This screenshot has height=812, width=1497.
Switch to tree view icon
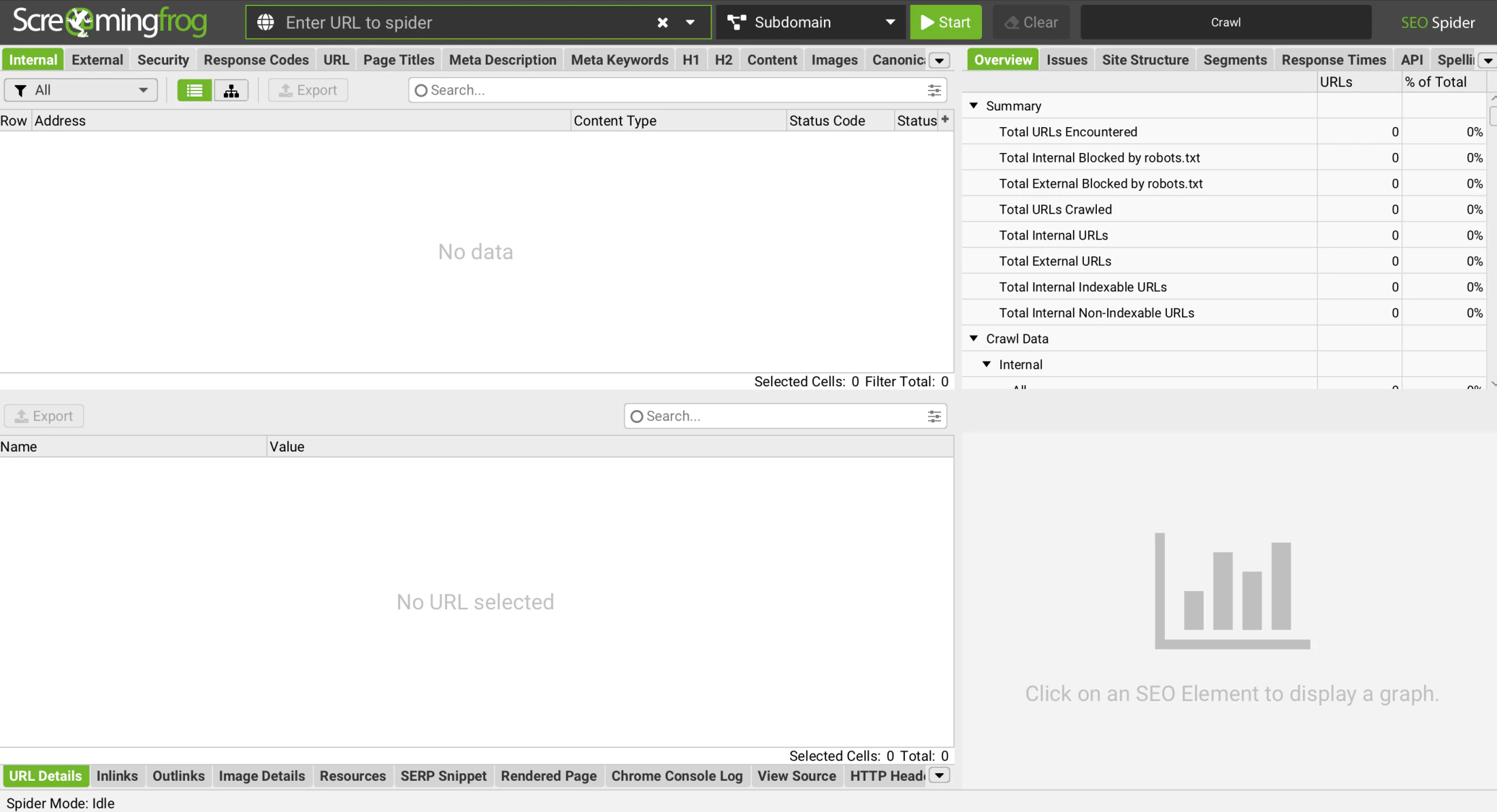231,90
